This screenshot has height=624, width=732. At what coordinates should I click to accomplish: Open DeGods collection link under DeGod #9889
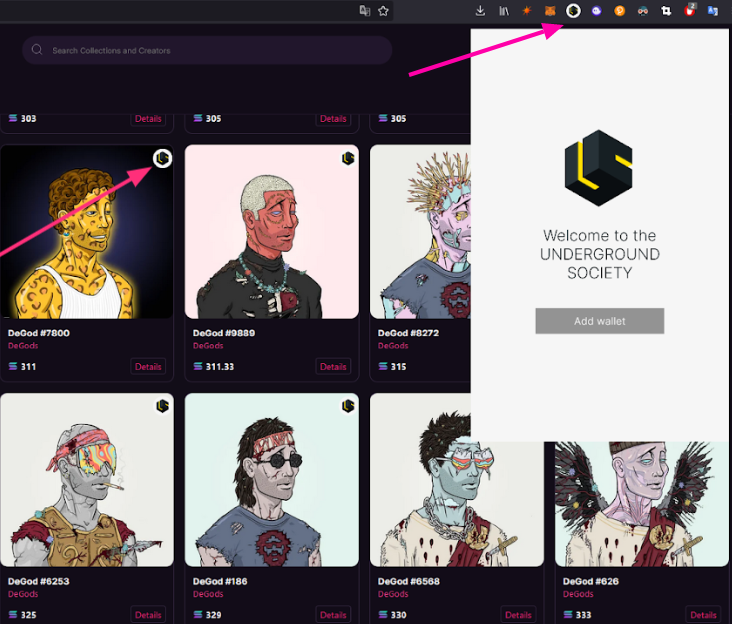click(208, 346)
